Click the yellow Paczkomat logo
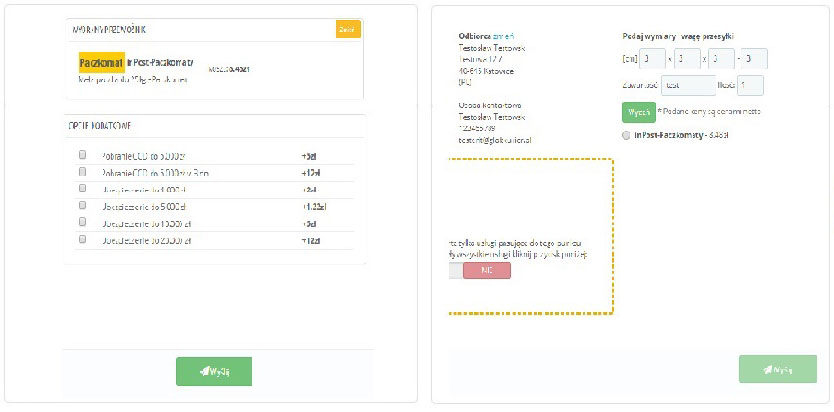Viewport: 834px width, 412px height. (101, 62)
